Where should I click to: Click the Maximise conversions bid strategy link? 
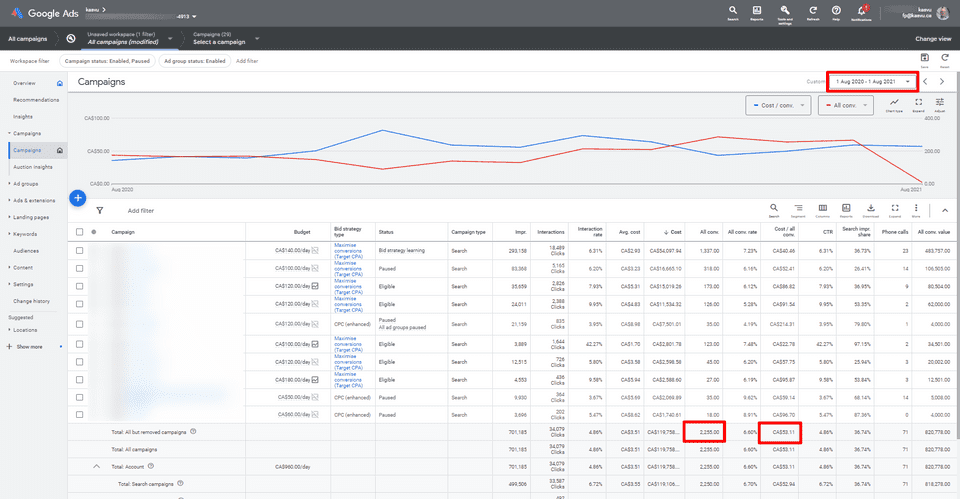click(x=352, y=251)
